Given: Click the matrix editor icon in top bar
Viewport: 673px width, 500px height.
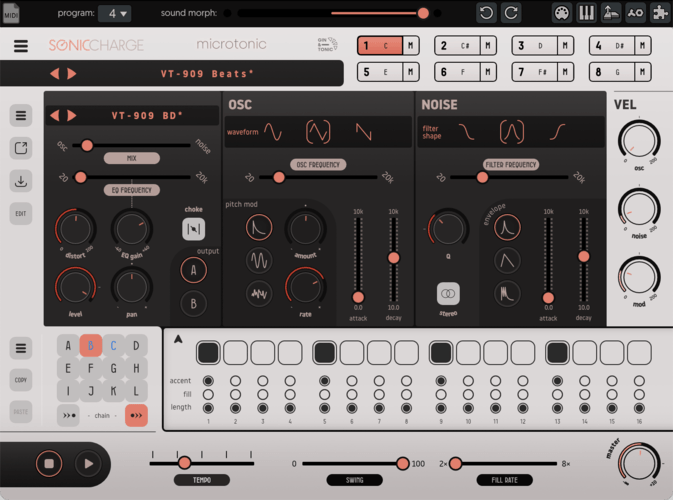Looking at the screenshot, I should point(635,13).
